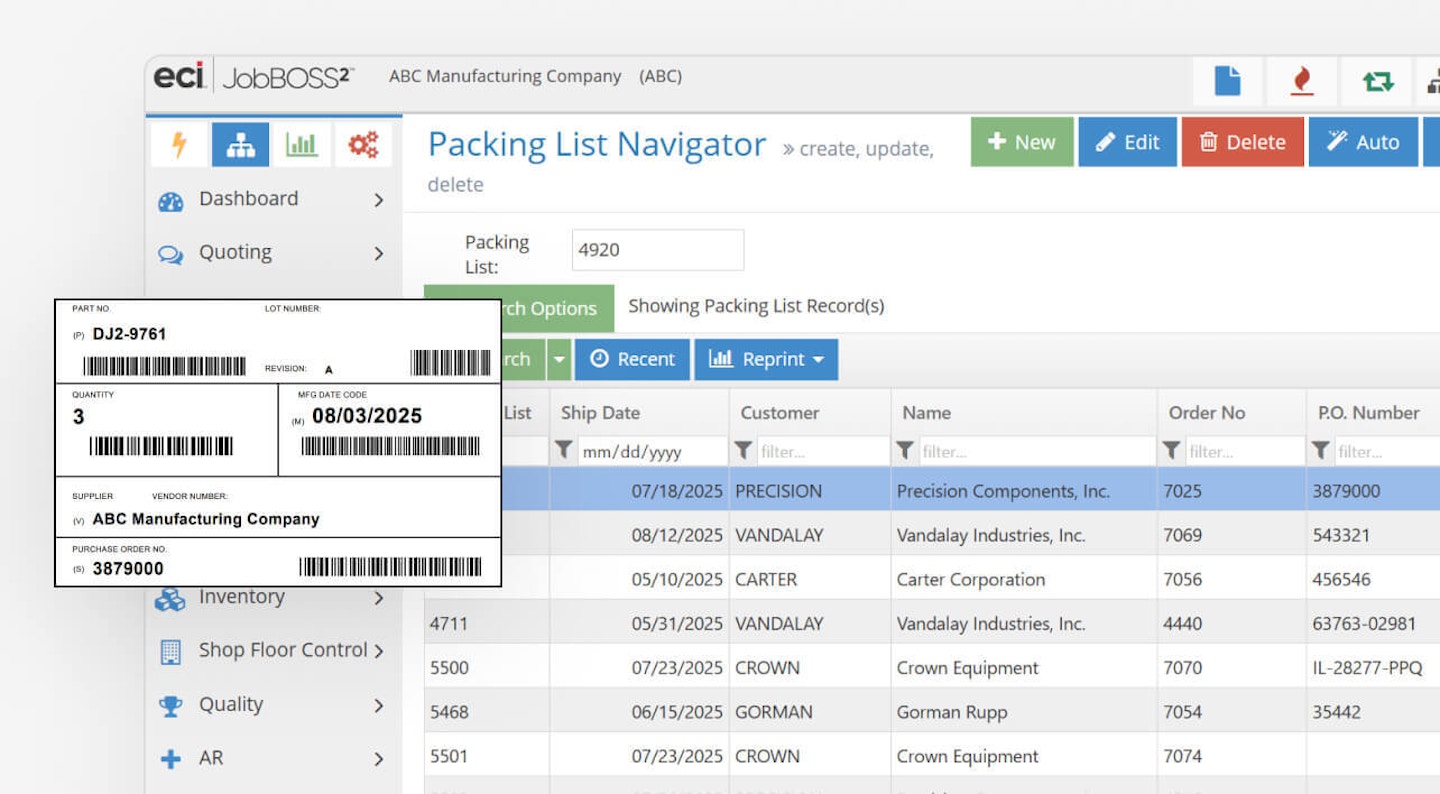Click the Recent button
The width and height of the screenshot is (1440, 794).
pos(632,359)
